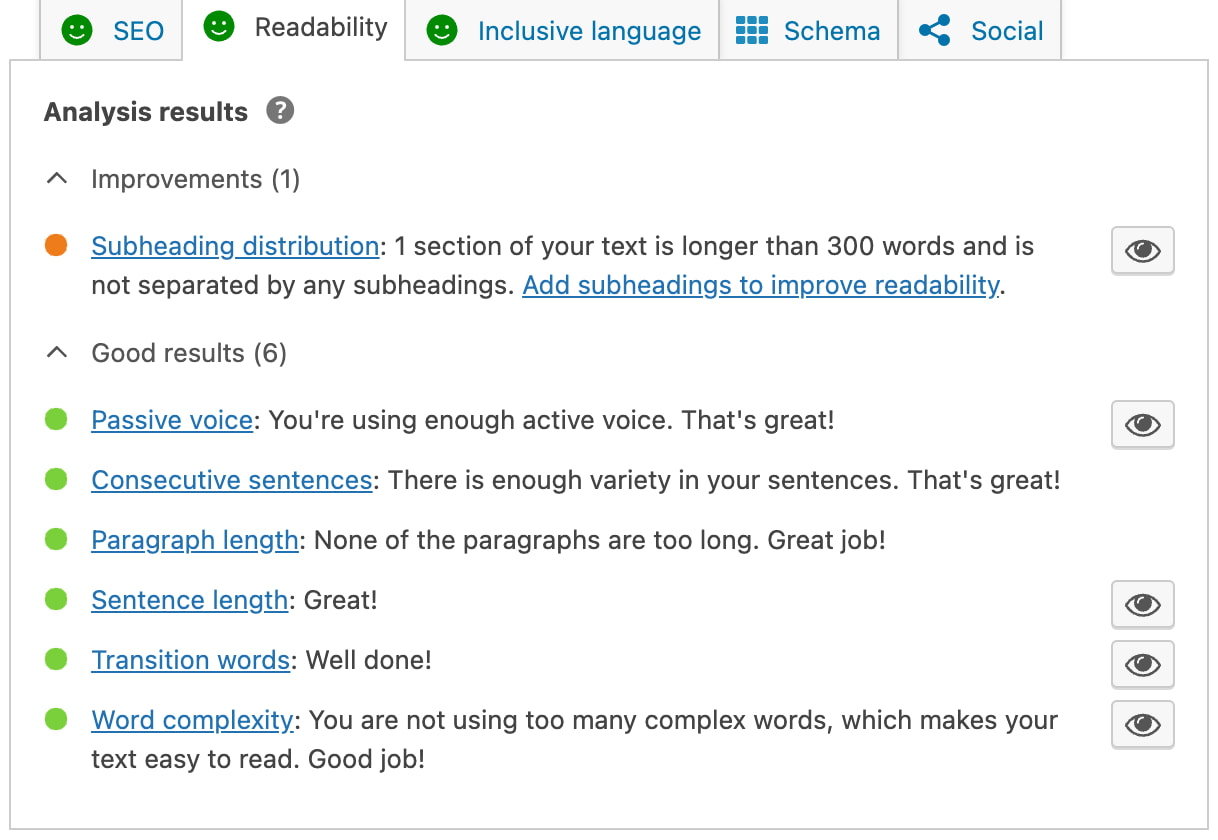Viewport: 1218px width, 840px height.
Task: Click the Schema grid icon
Action: tap(752, 31)
